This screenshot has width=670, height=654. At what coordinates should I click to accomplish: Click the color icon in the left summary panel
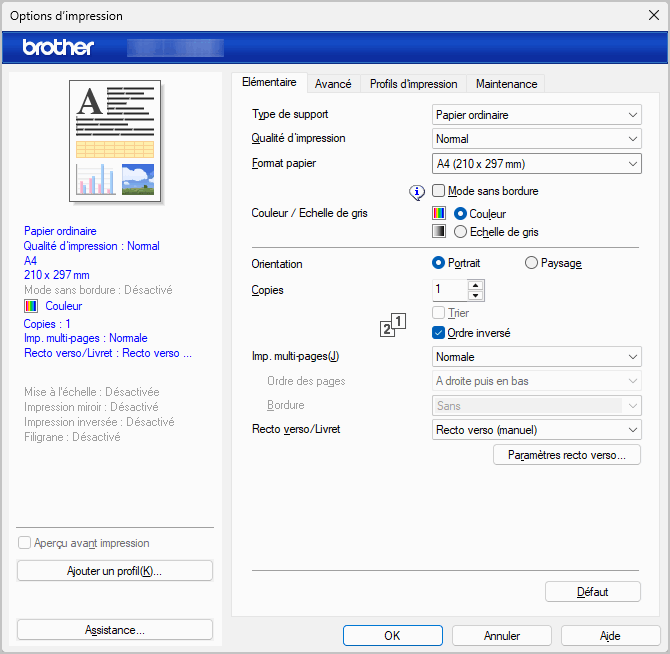(31, 306)
